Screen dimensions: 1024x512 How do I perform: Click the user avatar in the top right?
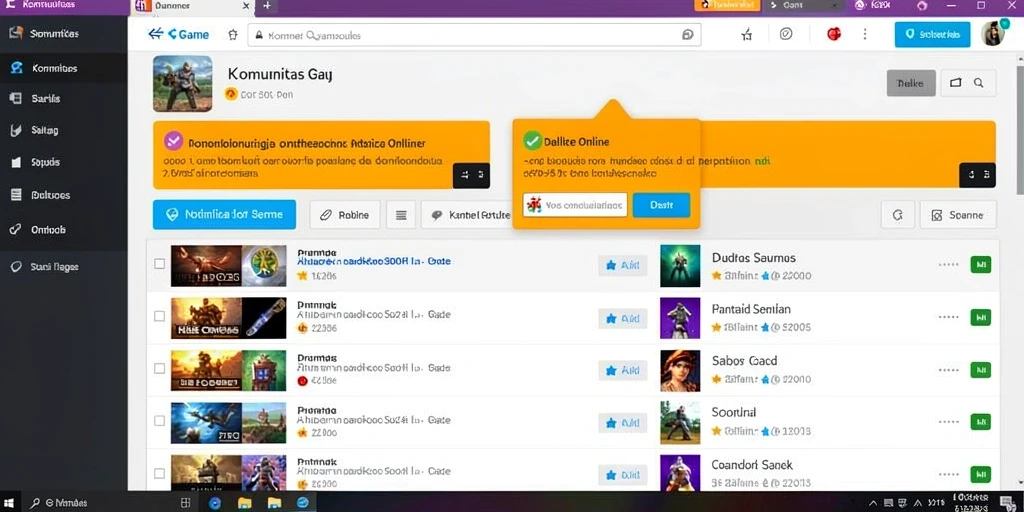(993, 34)
